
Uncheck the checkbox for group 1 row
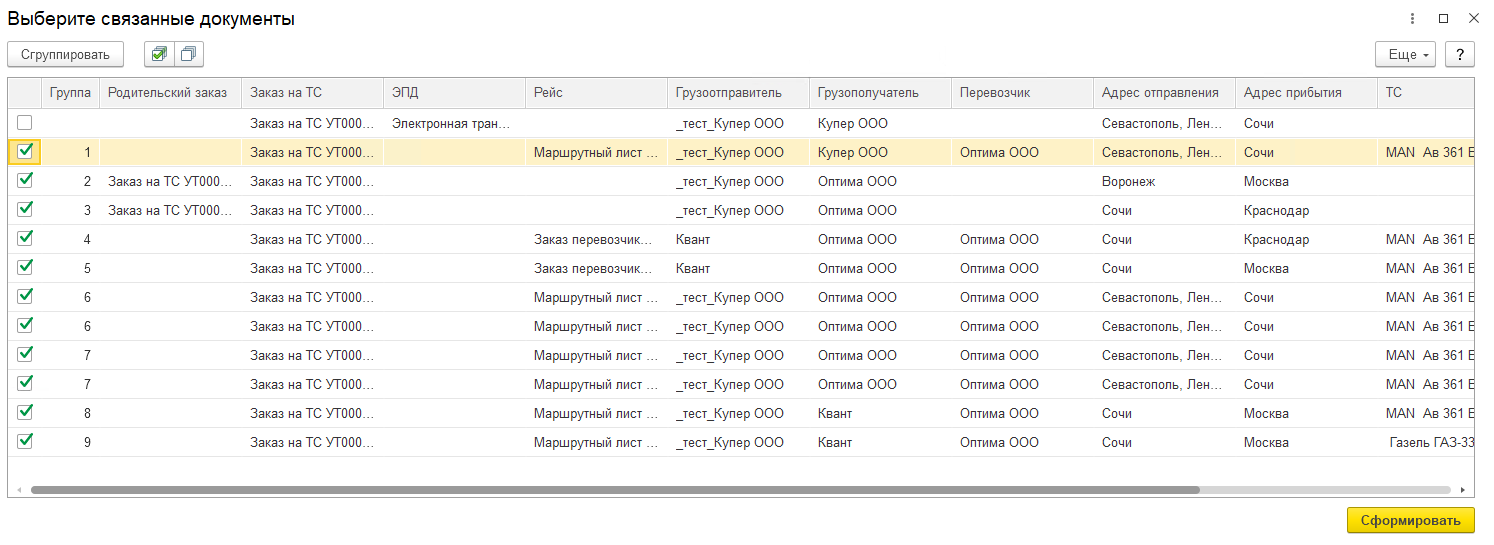(25, 152)
